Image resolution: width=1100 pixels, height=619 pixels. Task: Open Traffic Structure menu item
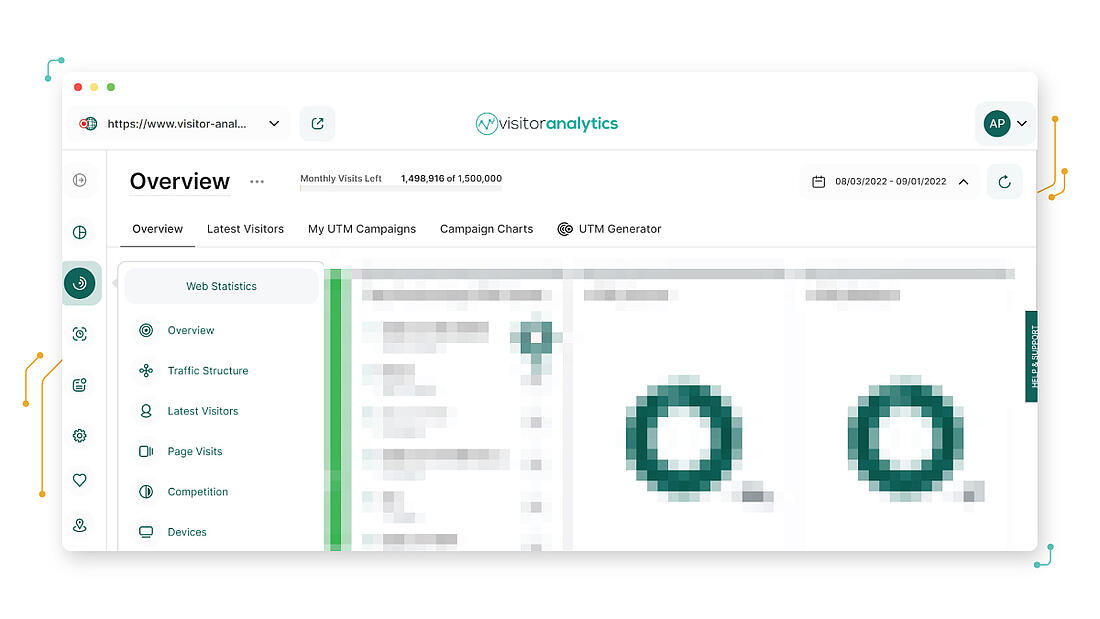(x=208, y=371)
